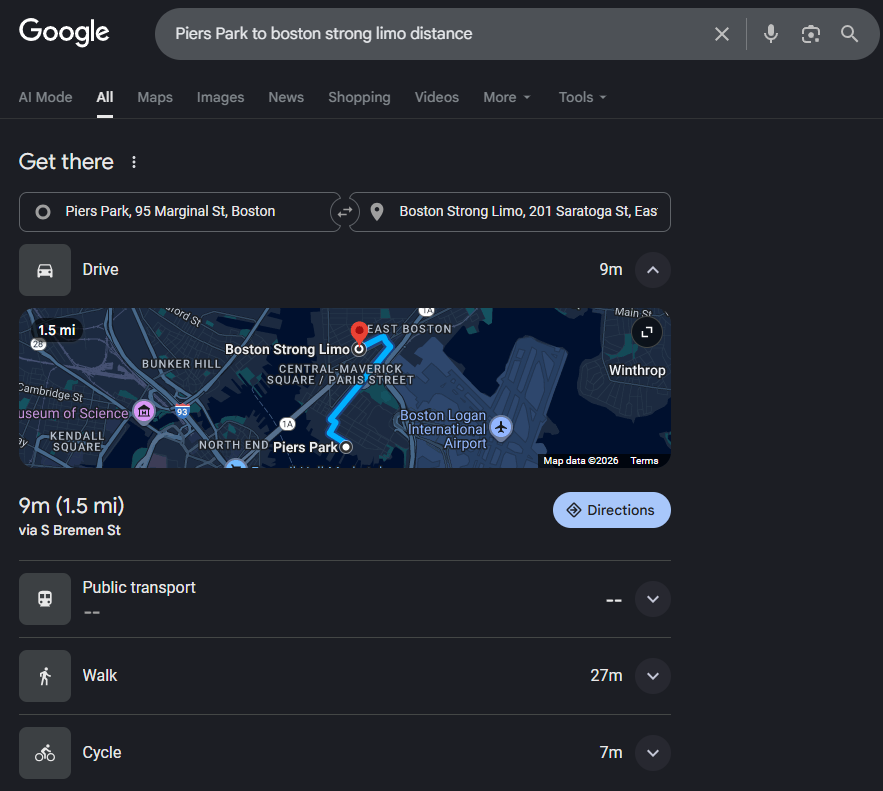The width and height of the screenshot is (883, 791).
Task: Collapse the Drive route section
Action: 652,270
